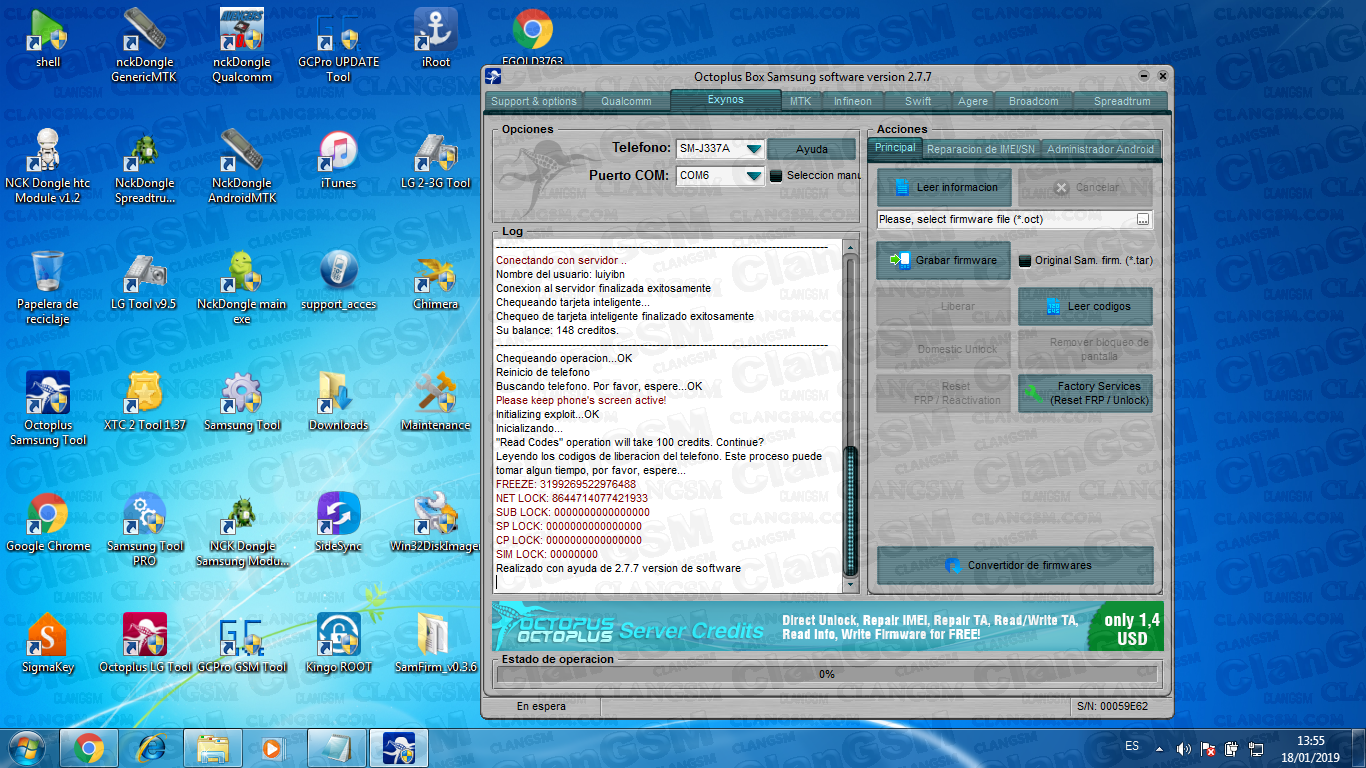Open the Downloads folder icon
This screenshot has width=1366, height=768.
pos(338,403)
